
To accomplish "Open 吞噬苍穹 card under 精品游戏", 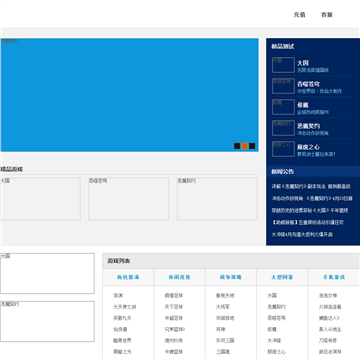I will (x=128, y=199).
